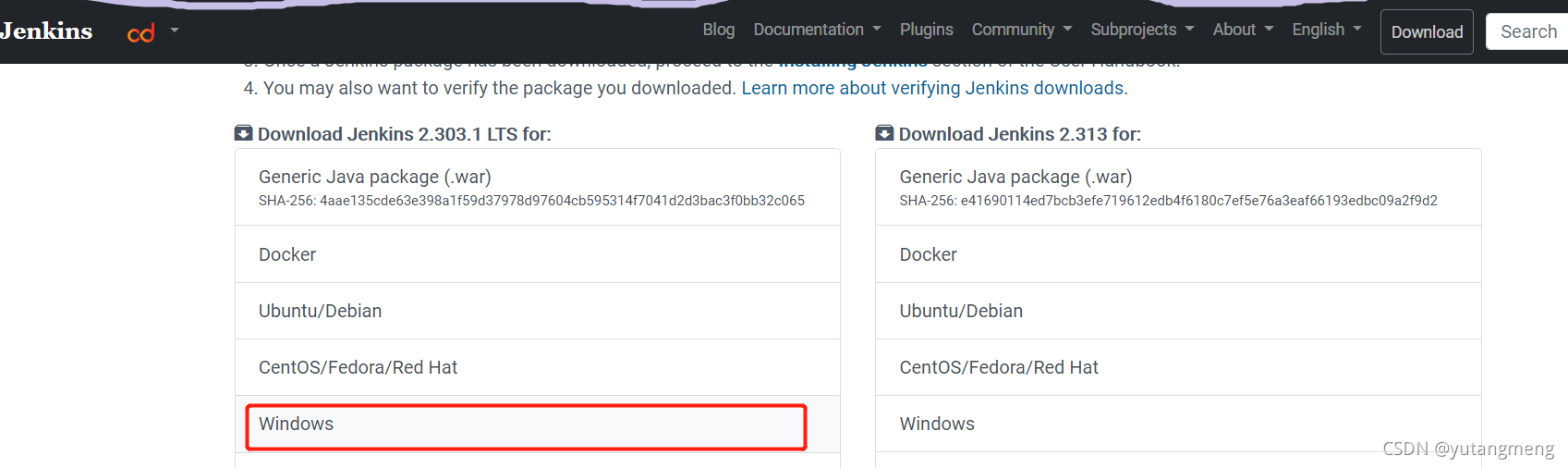Select Generic Java package (.war) for LTS
This screenshot has height=468, width=1568.
pyautogui.click(x=538, y=187)
